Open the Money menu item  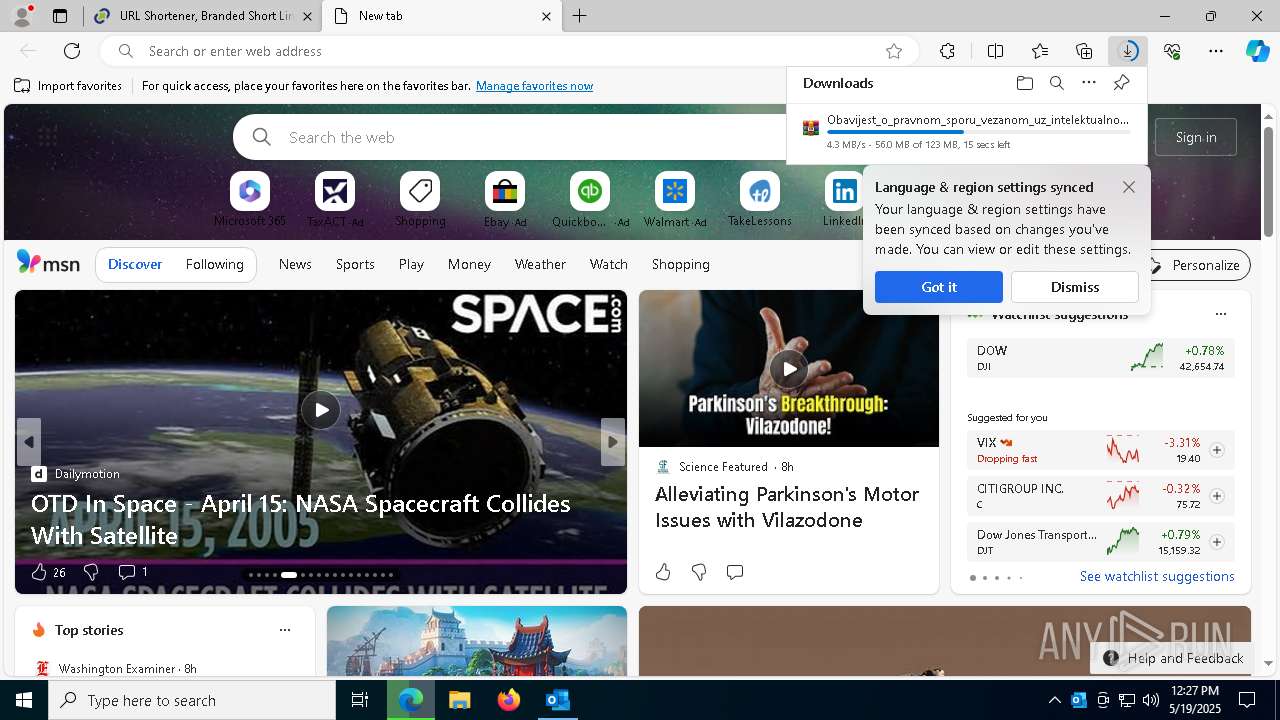pyautogui.click(x=469, y=264)
